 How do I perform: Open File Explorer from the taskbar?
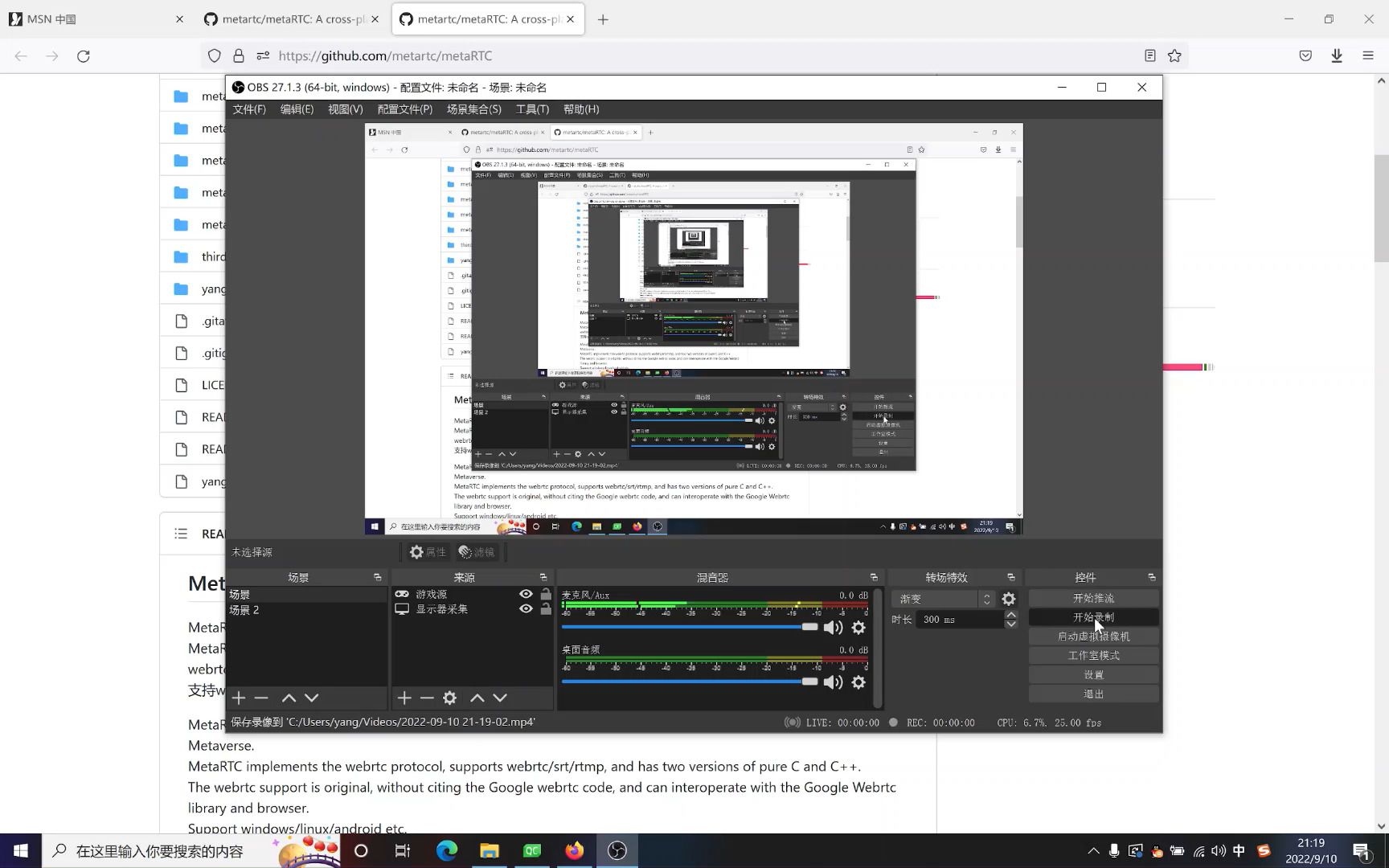[x=490, y=850]
